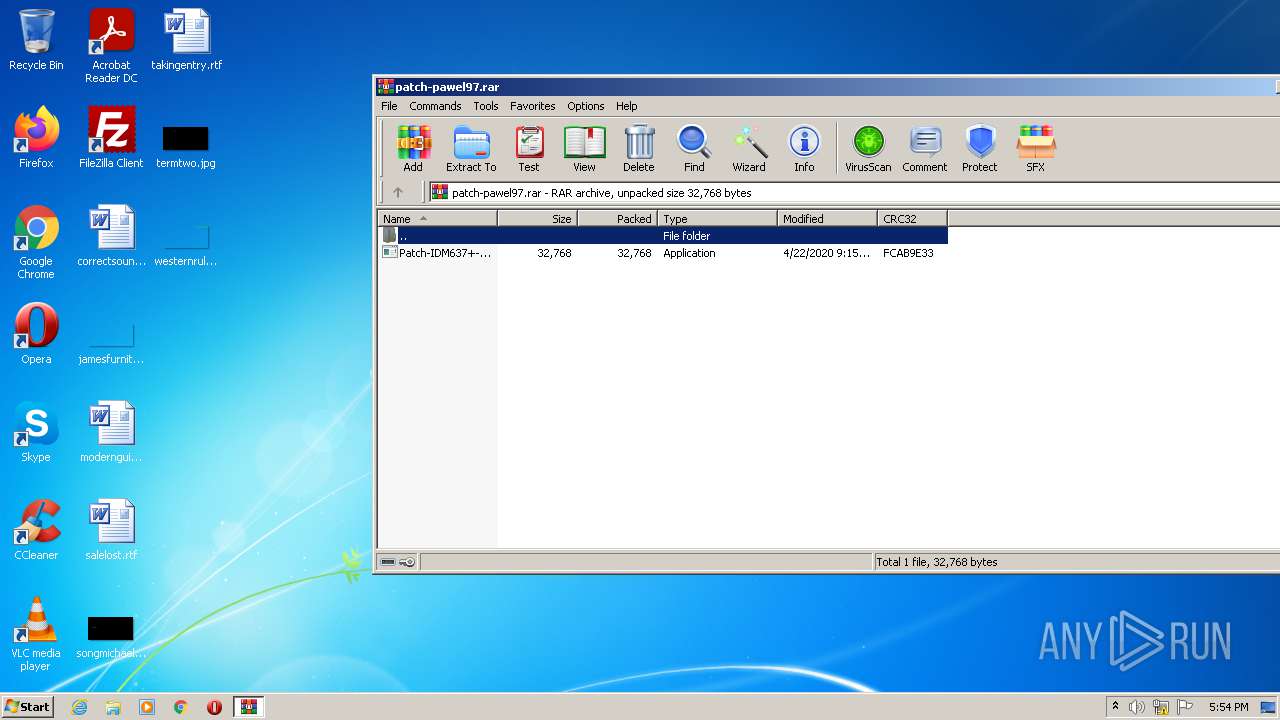Sort file list by Packed column

(x=617, y=218)
